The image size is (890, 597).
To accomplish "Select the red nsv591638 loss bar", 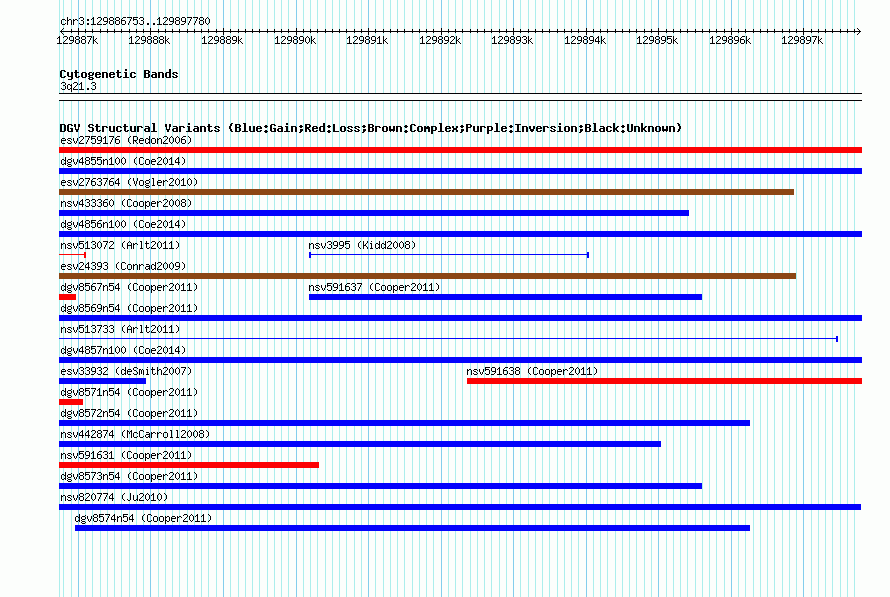I will point(665,381).
